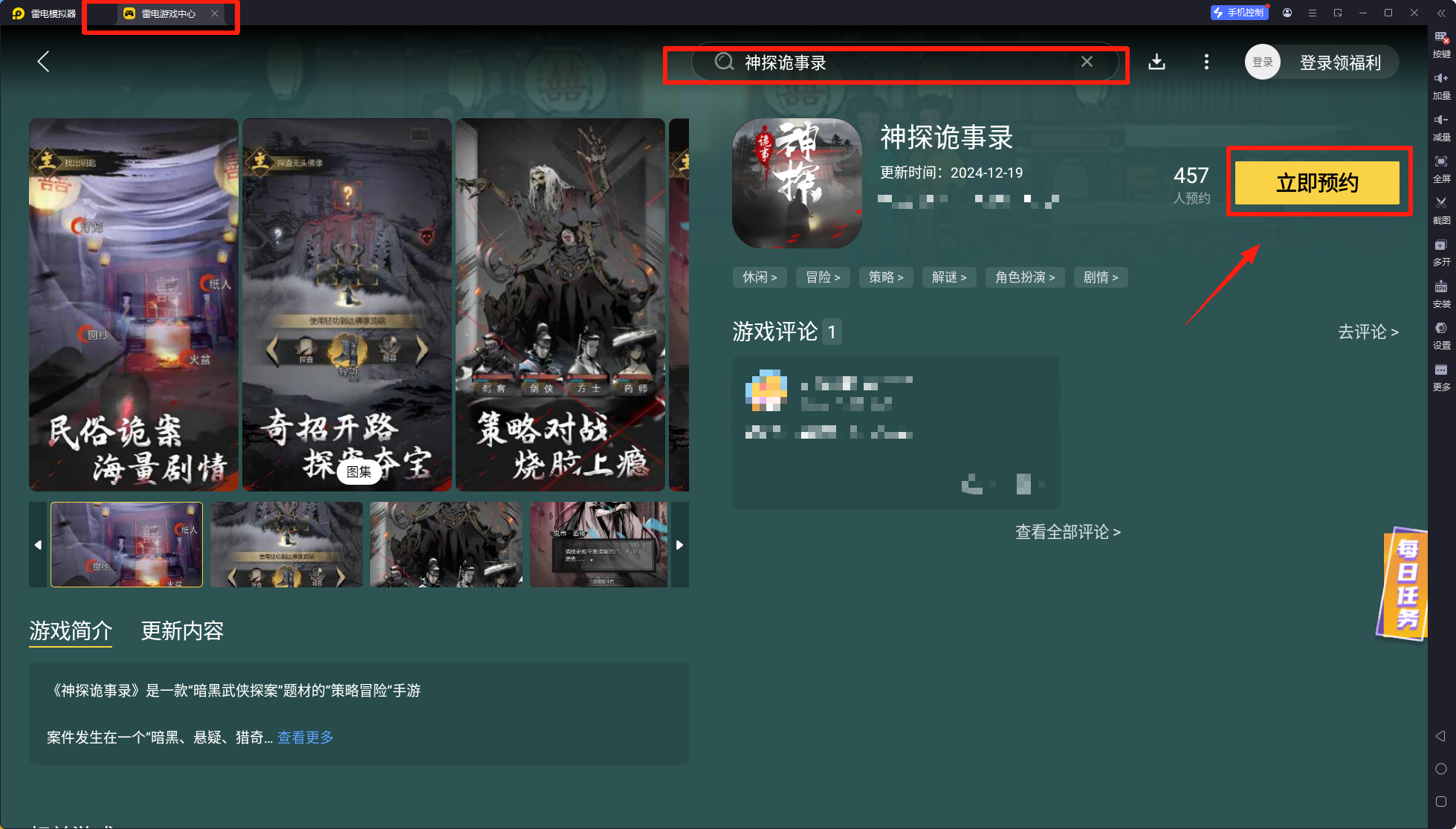This screenshot has height=829, width=1456.
Task: Click the 雷电模拟器 home tab
Action: tap(45, 13)
